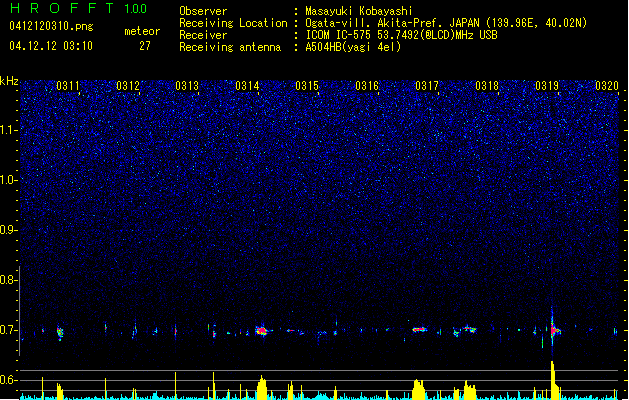Screen dimensions: 629x400
Task: Click the 0.7 kHz axis label
Action: tap(8, 330)
